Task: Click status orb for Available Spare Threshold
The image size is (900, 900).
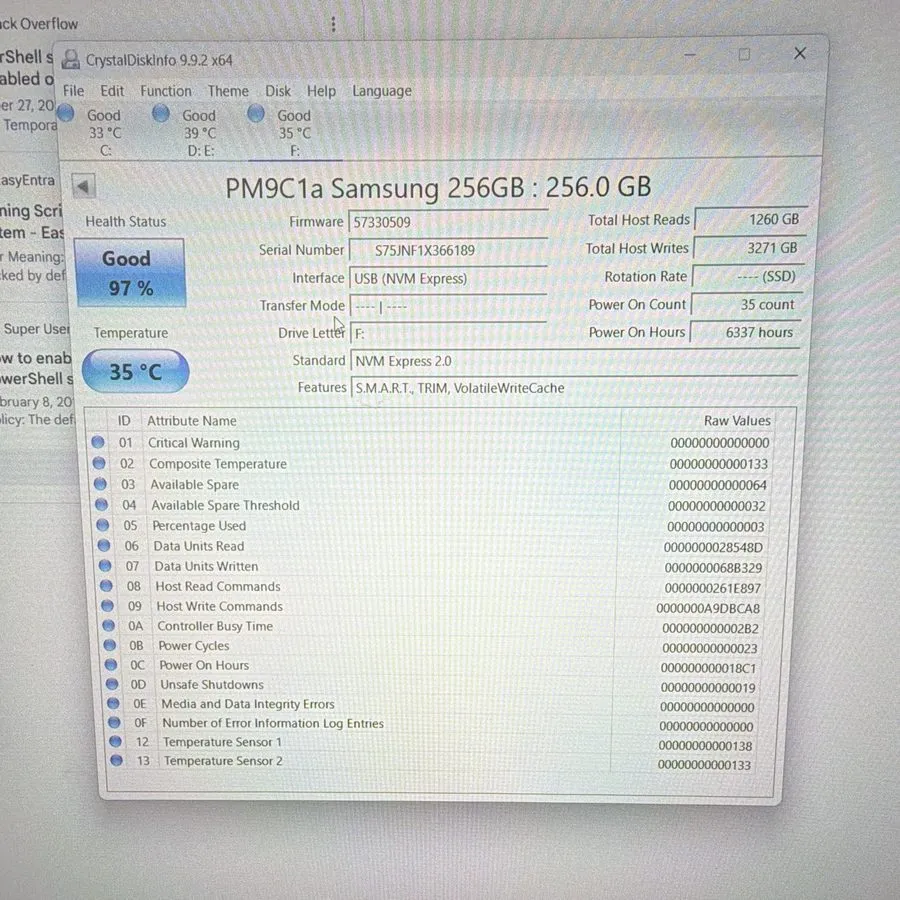Action: pos(102,505)
